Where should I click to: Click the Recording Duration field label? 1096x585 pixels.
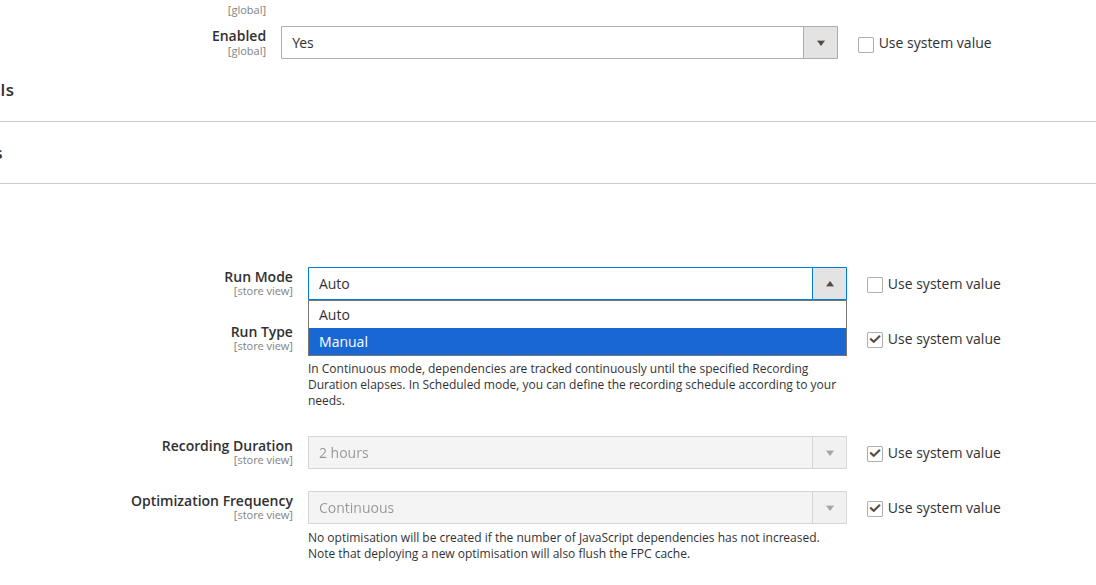tap(227, 446)
